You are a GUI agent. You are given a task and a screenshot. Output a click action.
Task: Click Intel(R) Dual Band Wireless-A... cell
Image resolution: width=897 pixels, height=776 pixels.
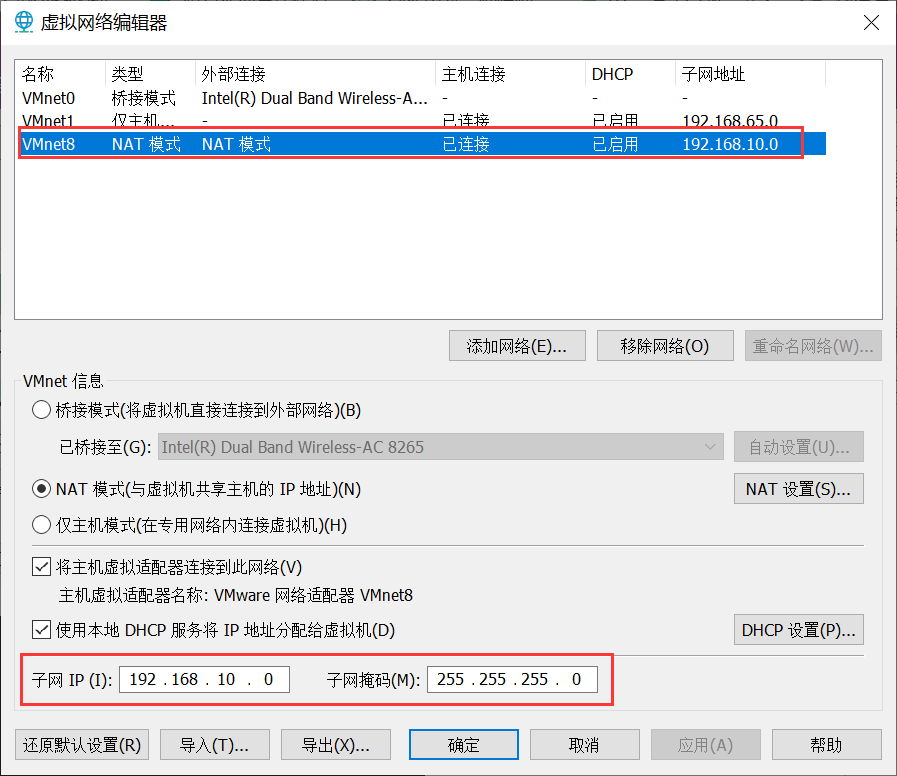pyautogui.click(x=315, y=98)
